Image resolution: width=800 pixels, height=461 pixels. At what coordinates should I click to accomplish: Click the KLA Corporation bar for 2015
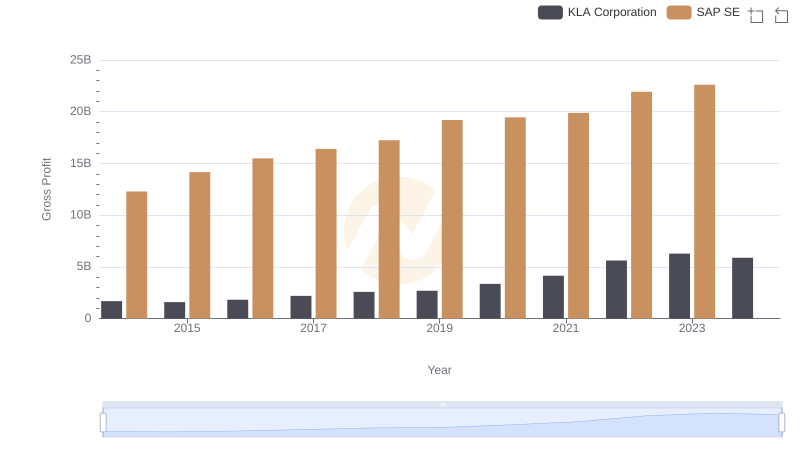tap(174, 310)
